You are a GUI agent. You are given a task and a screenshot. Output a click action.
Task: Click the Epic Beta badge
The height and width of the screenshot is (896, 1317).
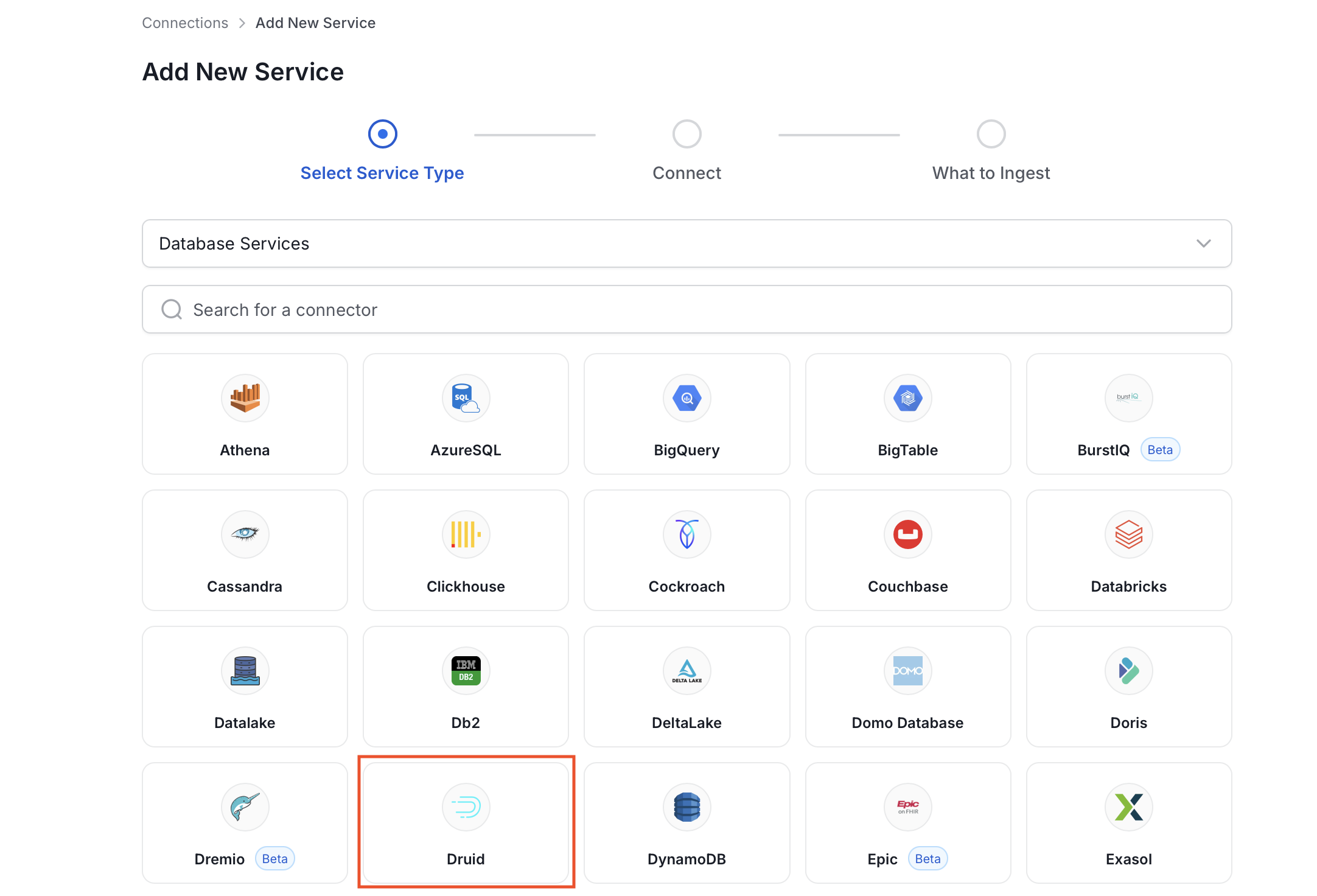point(928,859)
